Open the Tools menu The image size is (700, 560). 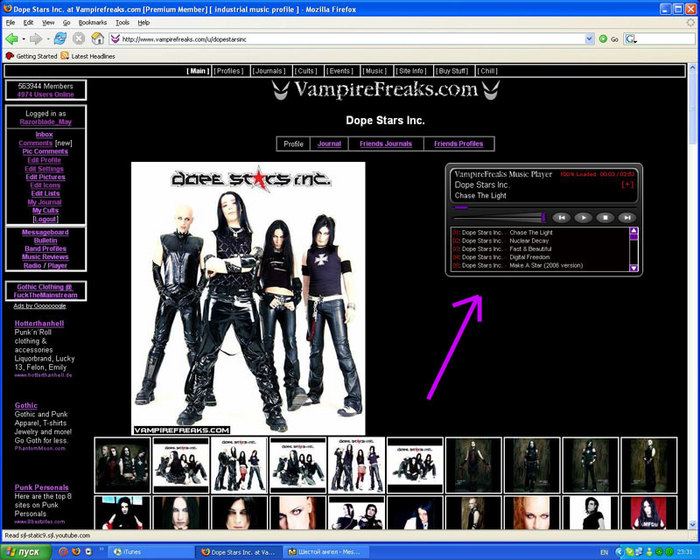(x=122, y=22)
